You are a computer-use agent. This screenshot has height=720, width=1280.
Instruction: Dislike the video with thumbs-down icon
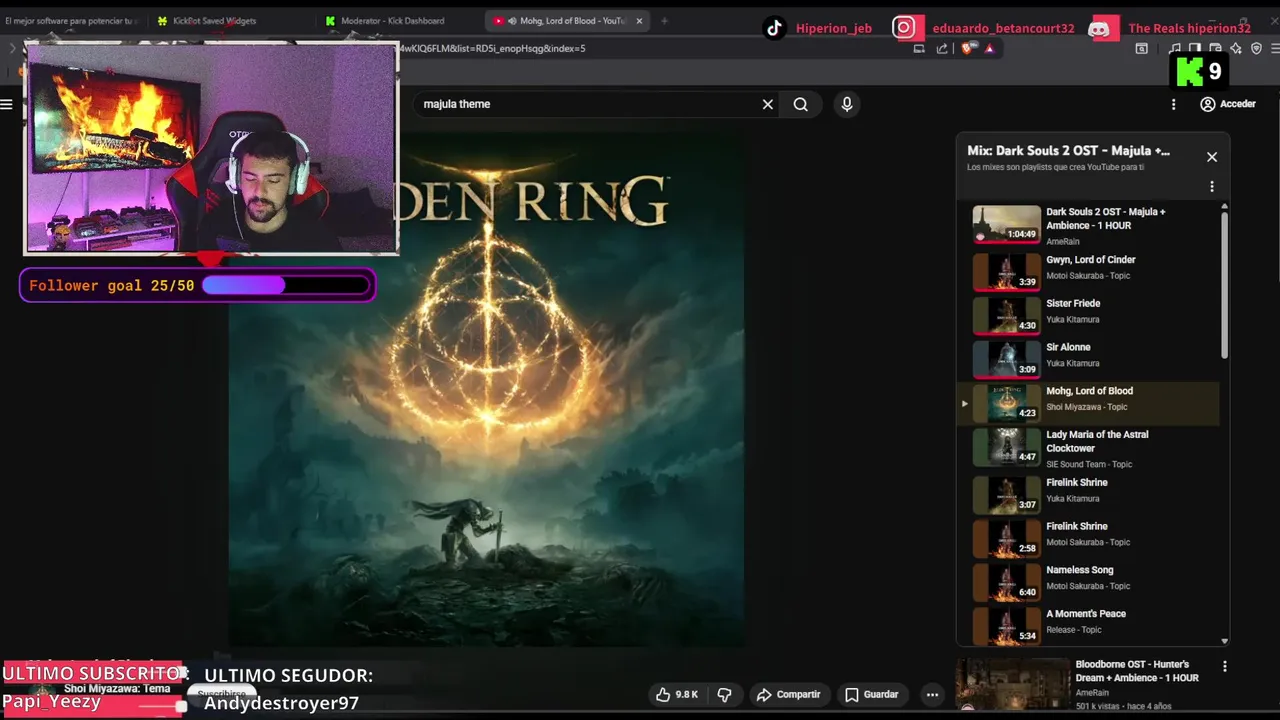[725, 694]
